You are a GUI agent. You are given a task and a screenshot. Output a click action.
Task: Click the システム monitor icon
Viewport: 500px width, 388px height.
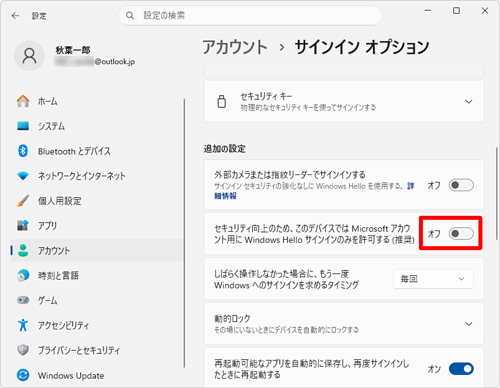pos(23,126)
